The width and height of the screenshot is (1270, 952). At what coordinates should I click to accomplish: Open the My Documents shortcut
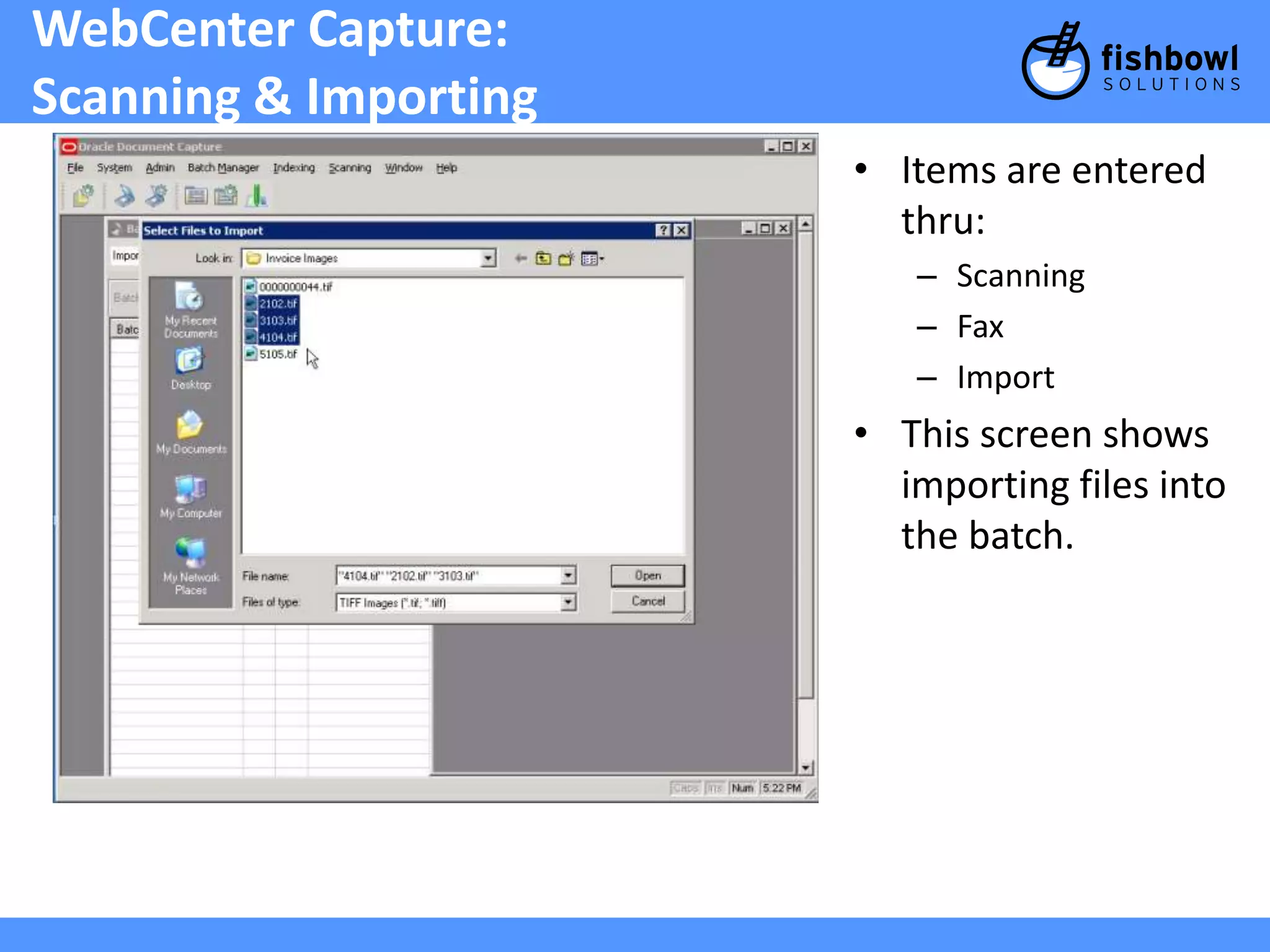click(190, 433)
